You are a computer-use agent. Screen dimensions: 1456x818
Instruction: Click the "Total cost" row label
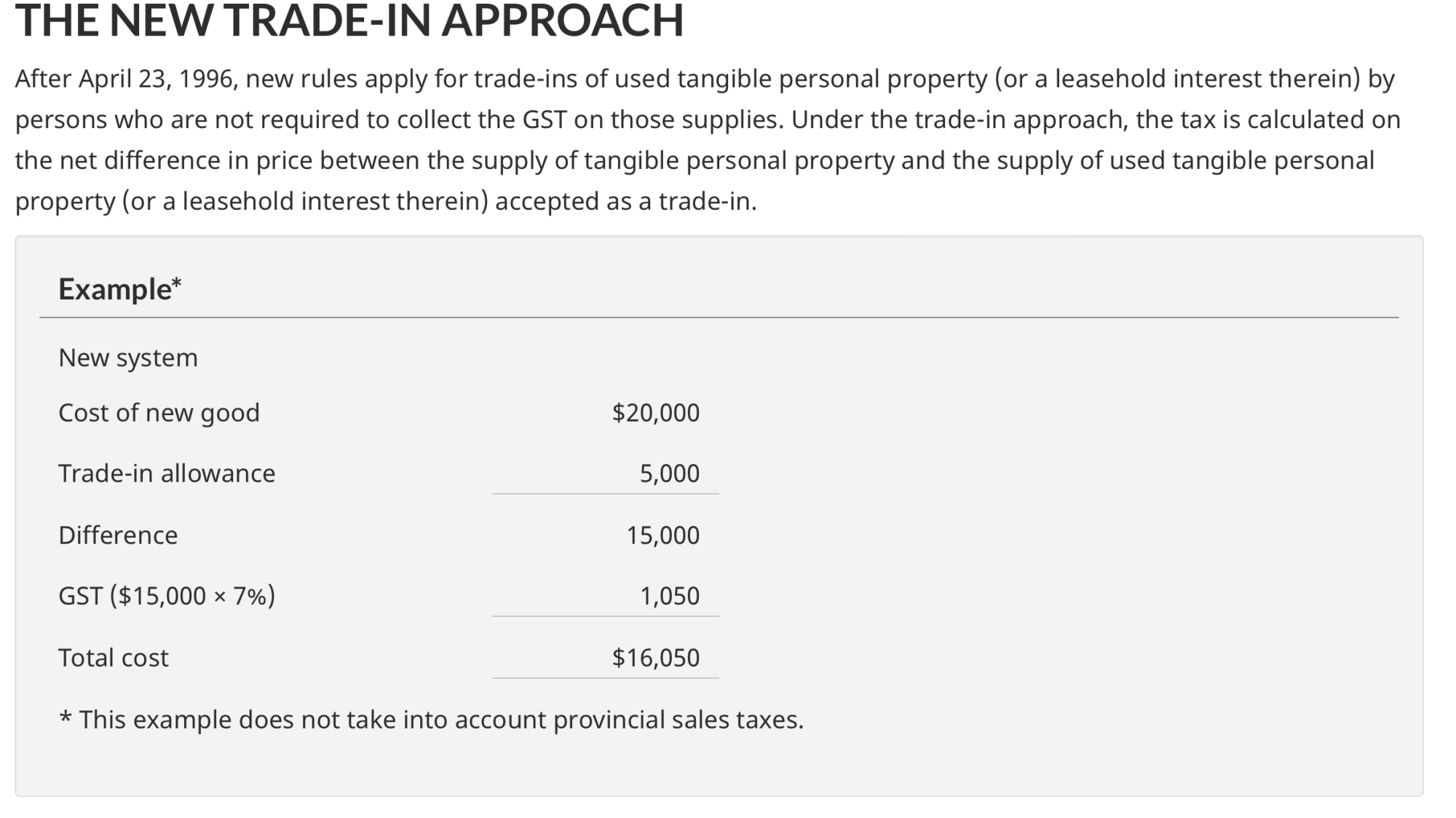(x=114, y=658)
